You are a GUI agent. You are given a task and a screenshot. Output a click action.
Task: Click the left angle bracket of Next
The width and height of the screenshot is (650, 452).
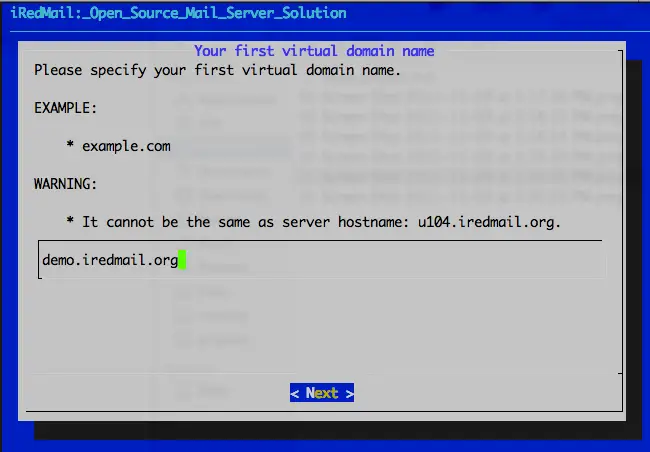tap(295, 393)
